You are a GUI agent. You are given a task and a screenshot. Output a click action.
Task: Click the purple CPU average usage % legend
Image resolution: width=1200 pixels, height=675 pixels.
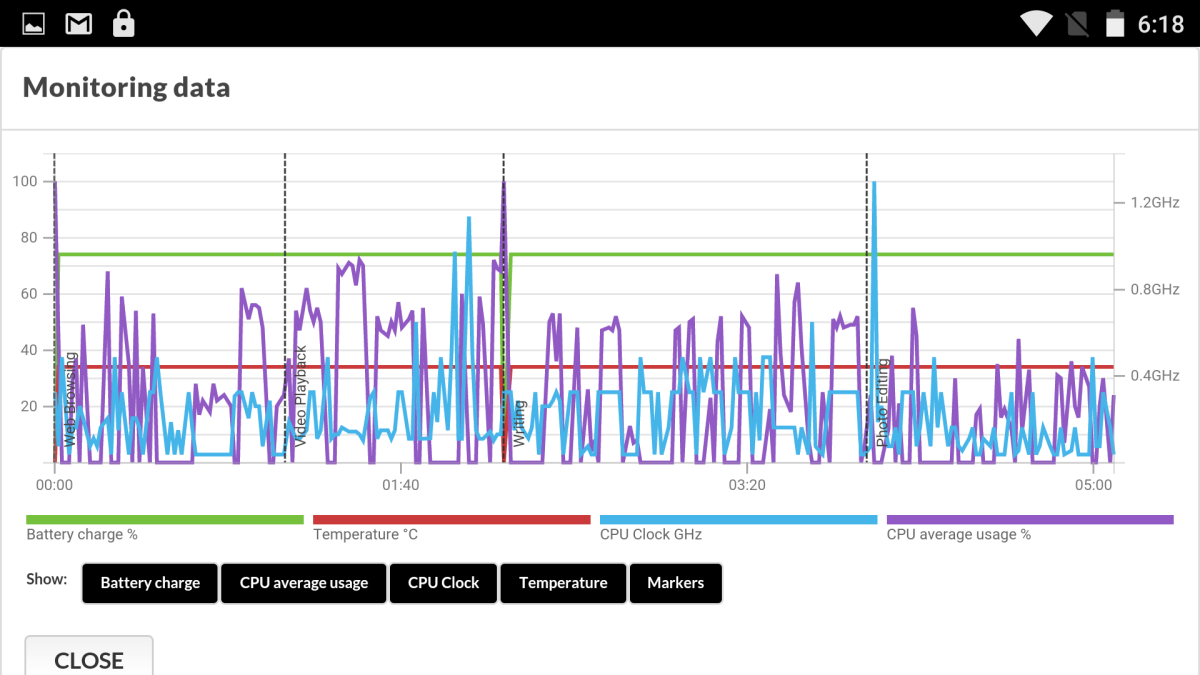click(1030, 520)
